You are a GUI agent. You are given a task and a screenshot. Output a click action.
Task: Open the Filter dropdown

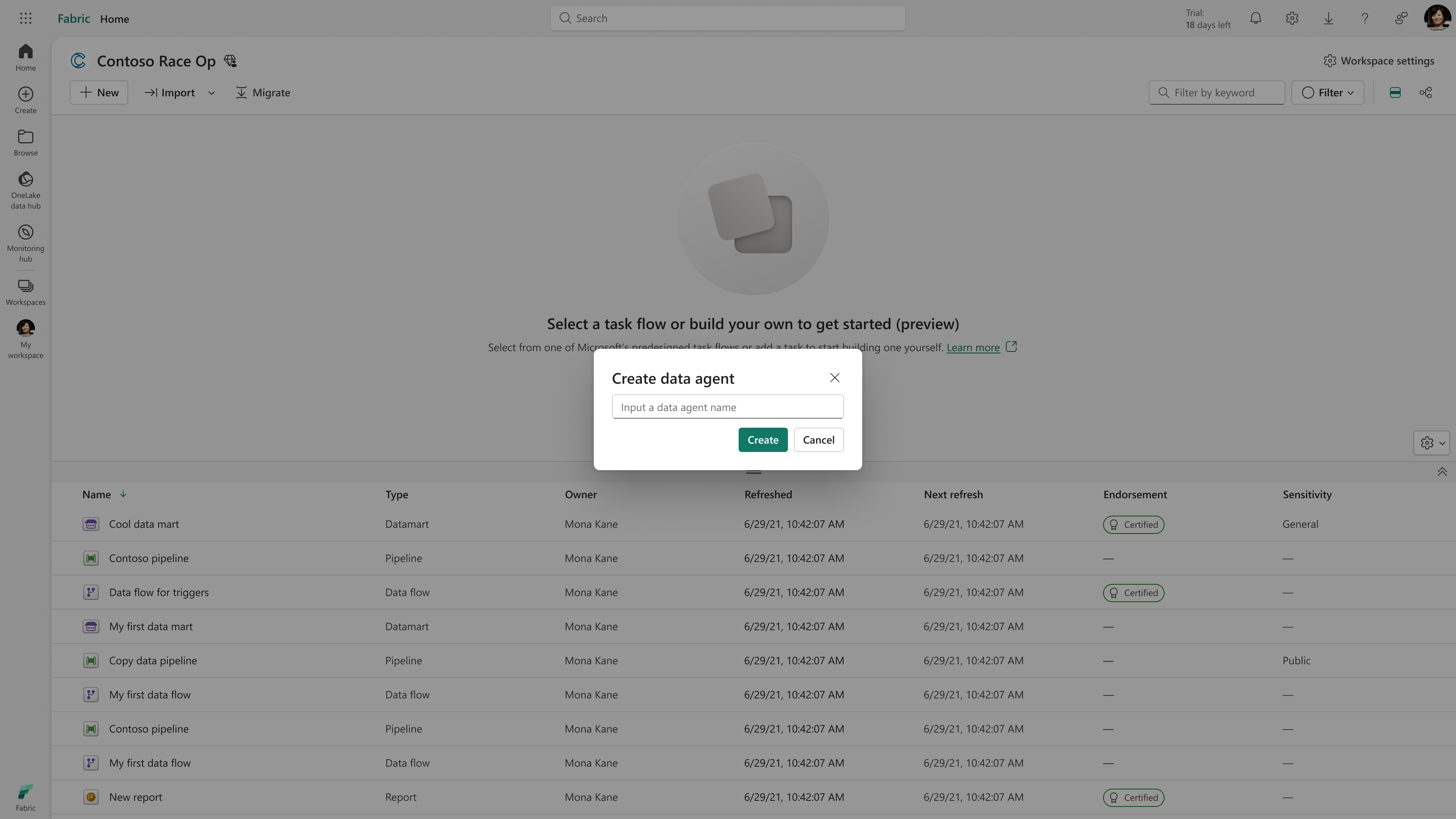(x=1327, y=93)
